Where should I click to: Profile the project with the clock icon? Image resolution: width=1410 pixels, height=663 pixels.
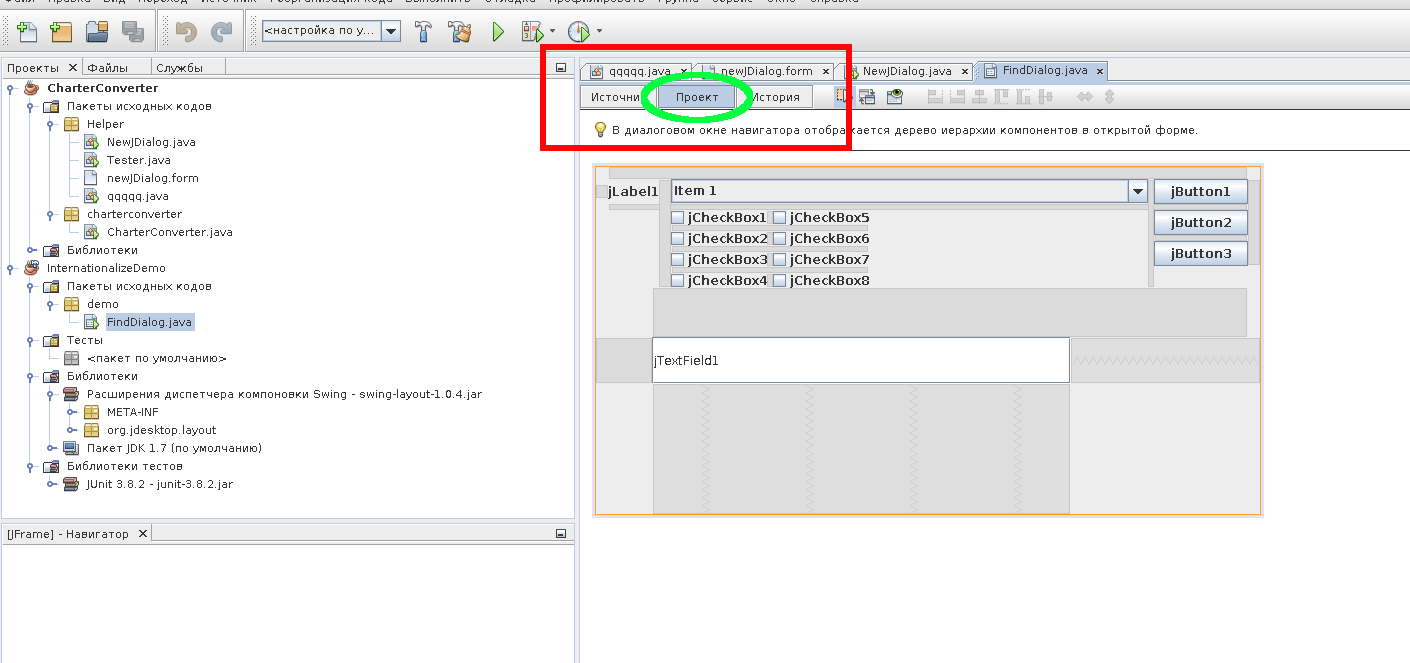(x=579, y=32)
